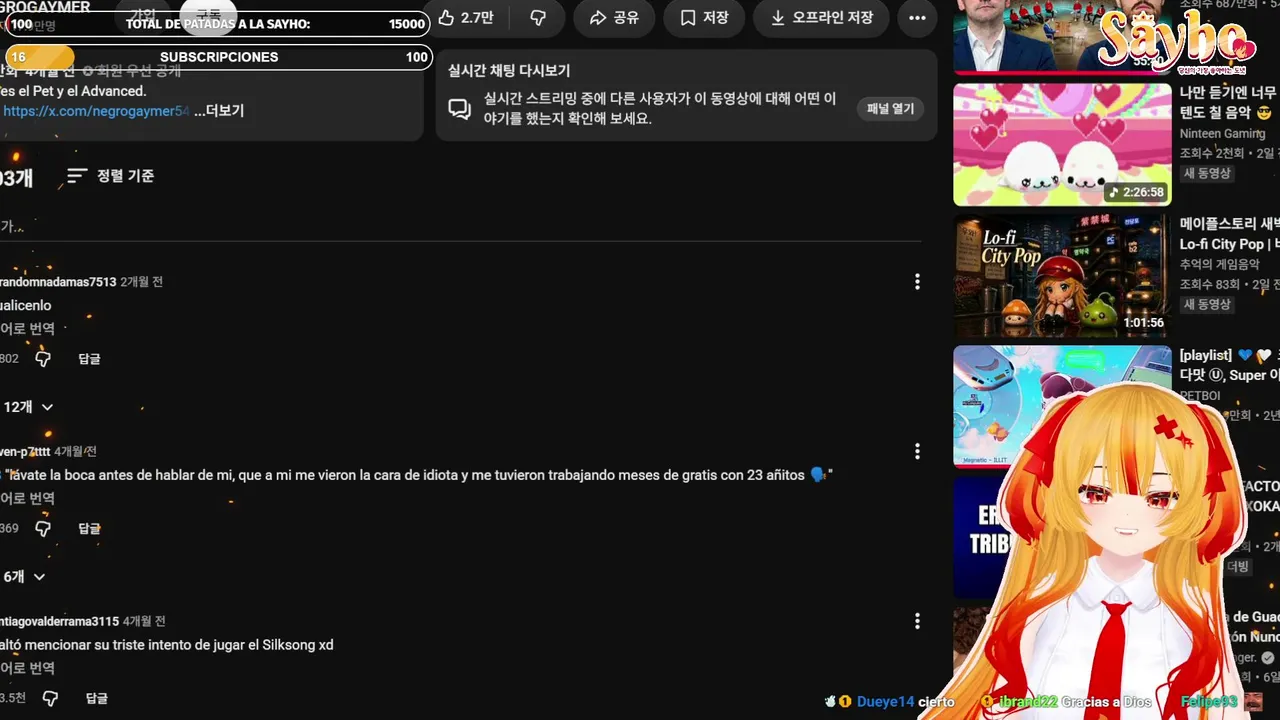Open the 공유 share dialog
Image resolution: width=1280 pixels, height=720 pixels.
click(614, 17)
